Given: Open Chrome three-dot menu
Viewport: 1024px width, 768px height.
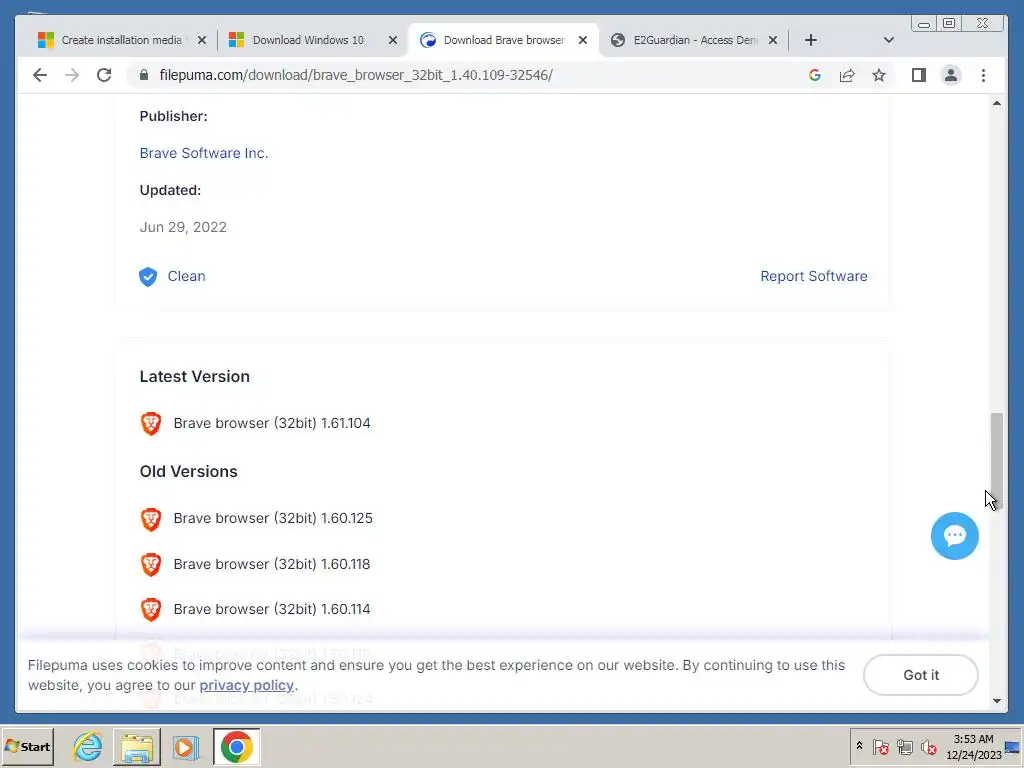Looking at the screenshot, I should point(984,75).
